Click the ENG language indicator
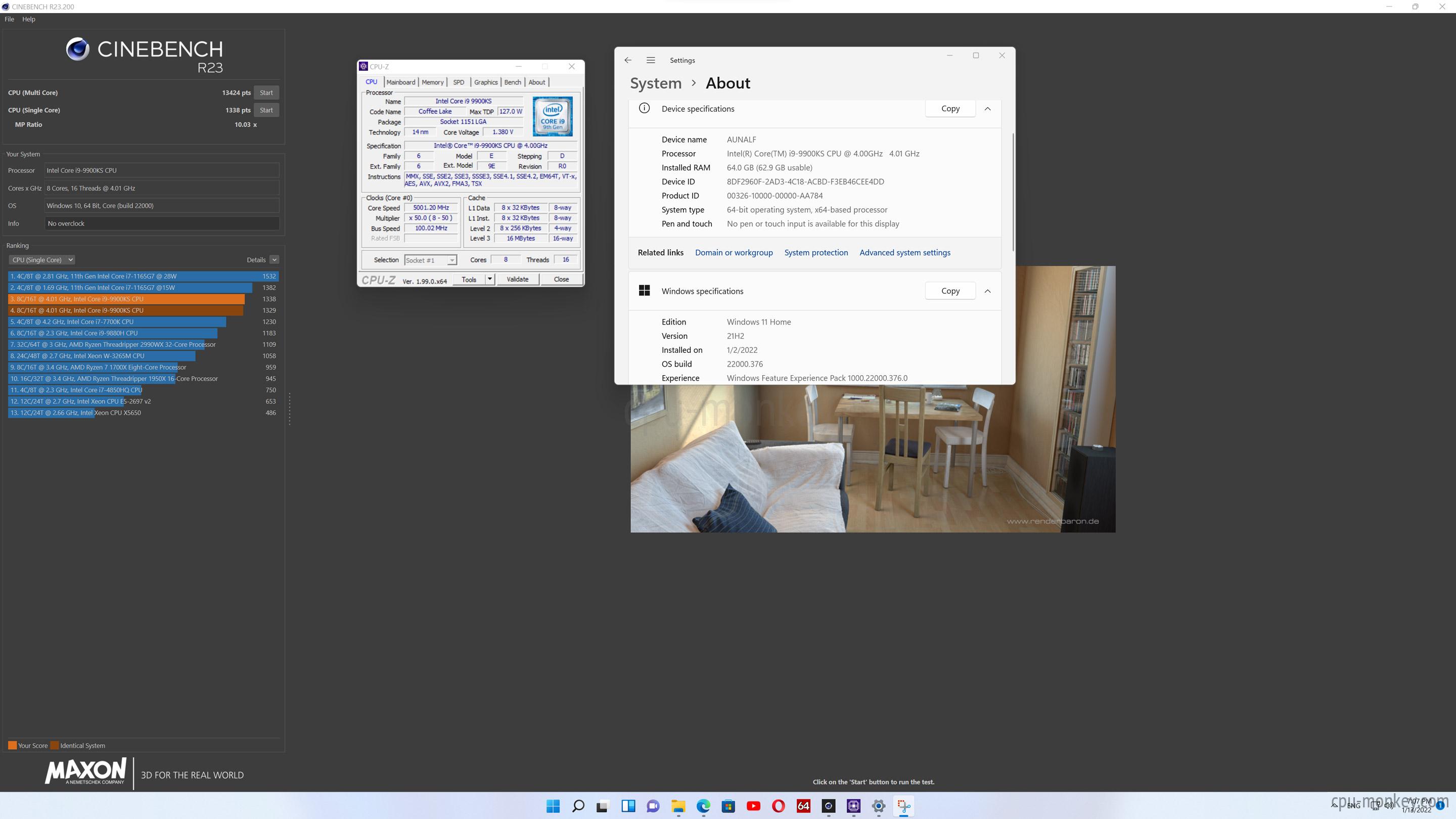Screen dimensions: 1456x819 coord(1353,805)
